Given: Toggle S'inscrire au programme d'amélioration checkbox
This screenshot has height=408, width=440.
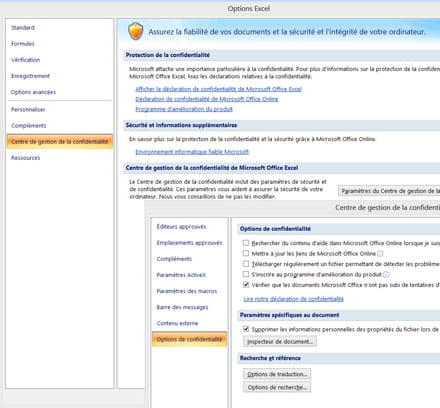Looking at the screenshot, I should [246, 274].
